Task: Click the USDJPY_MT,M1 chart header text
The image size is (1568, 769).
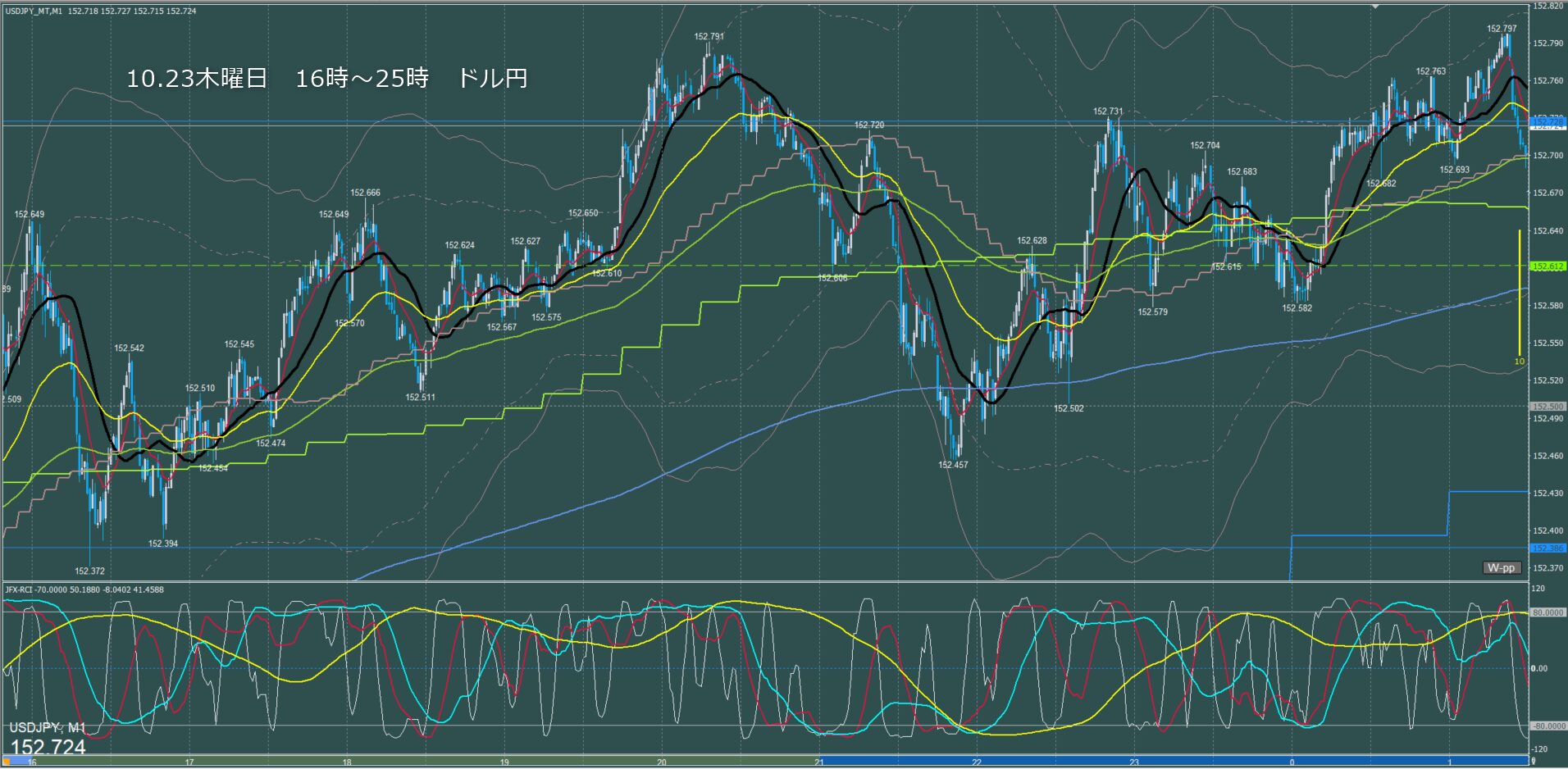Action: pos(101,11)
